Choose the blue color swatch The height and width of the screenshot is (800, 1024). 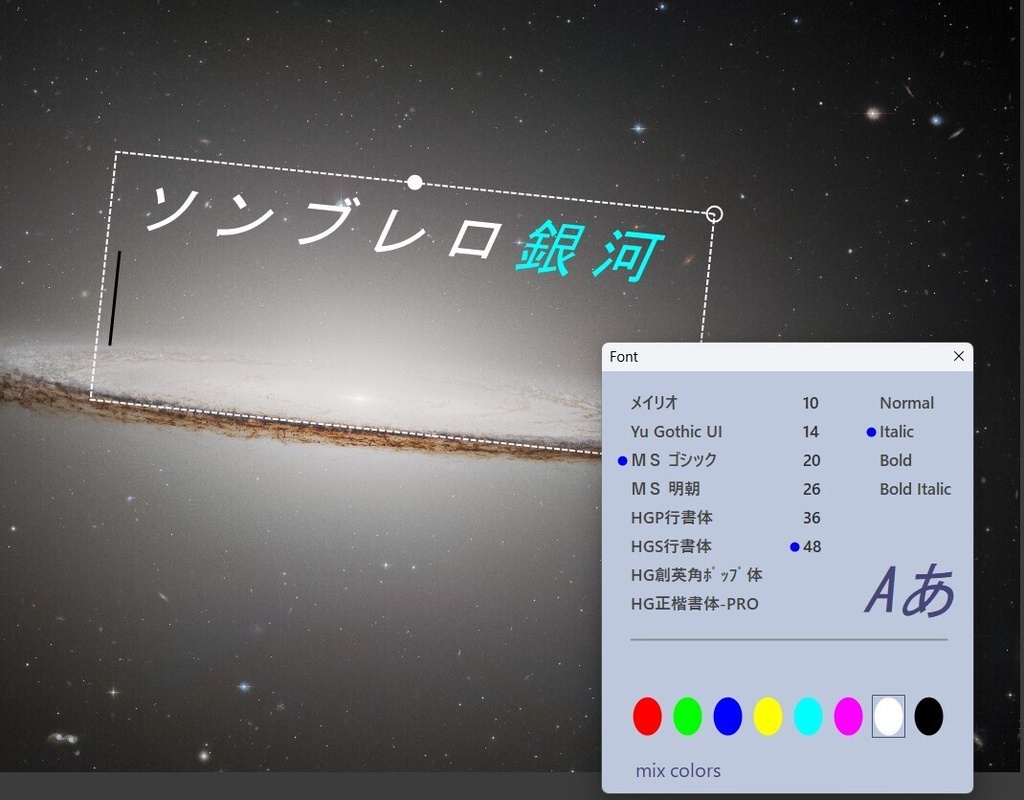point(728,716)
